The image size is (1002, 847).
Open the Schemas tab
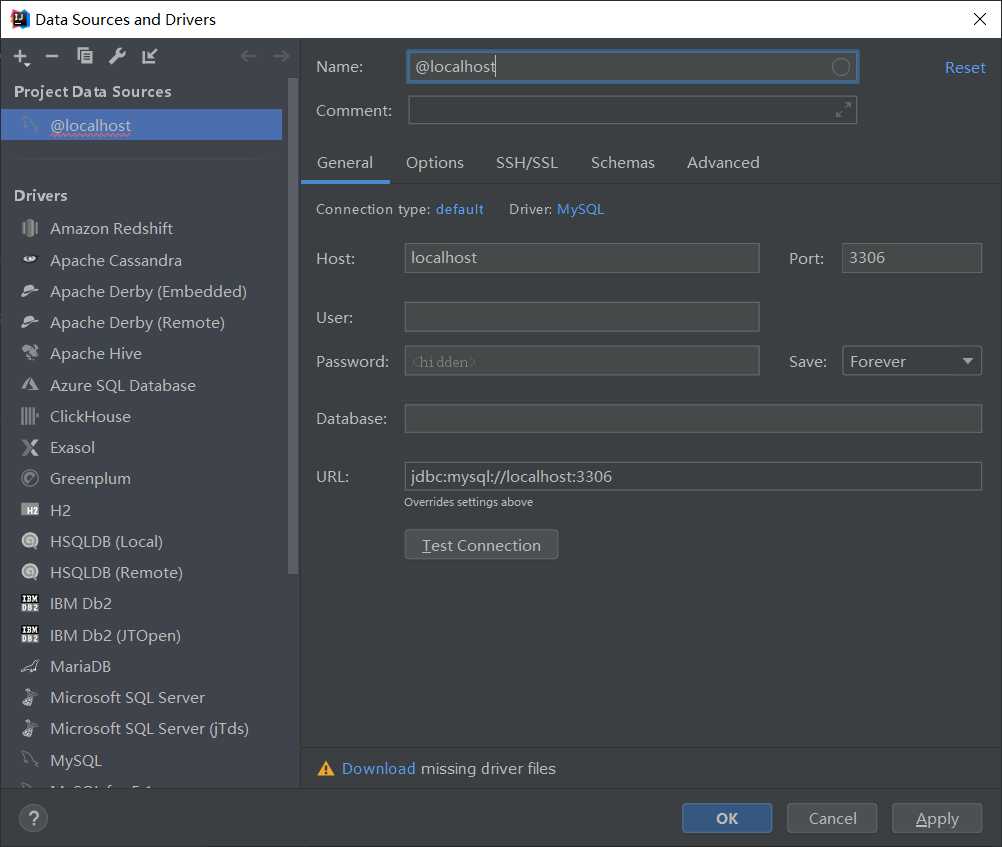622,162
